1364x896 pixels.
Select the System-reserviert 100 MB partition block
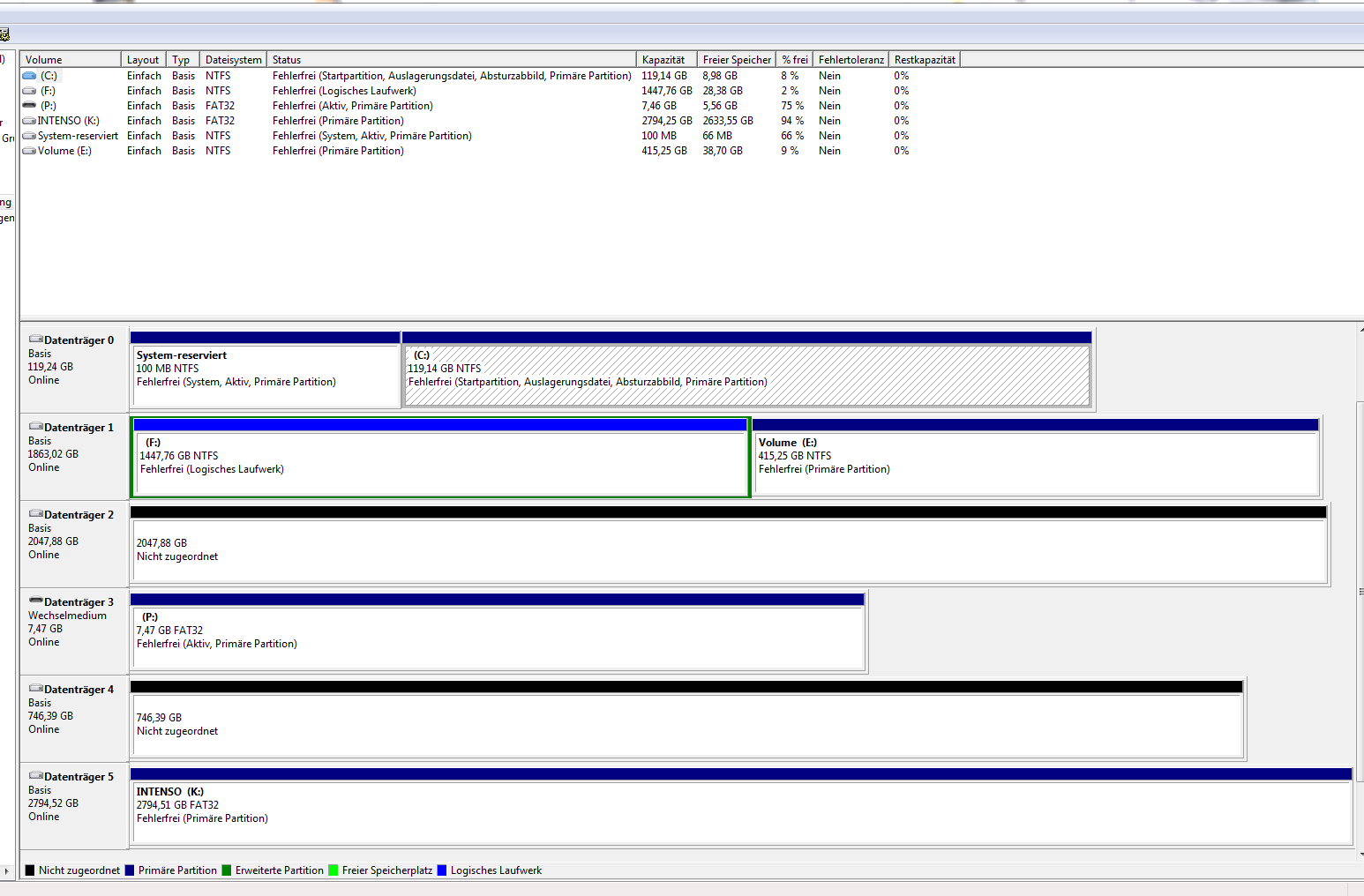click(x=265, y=370)
